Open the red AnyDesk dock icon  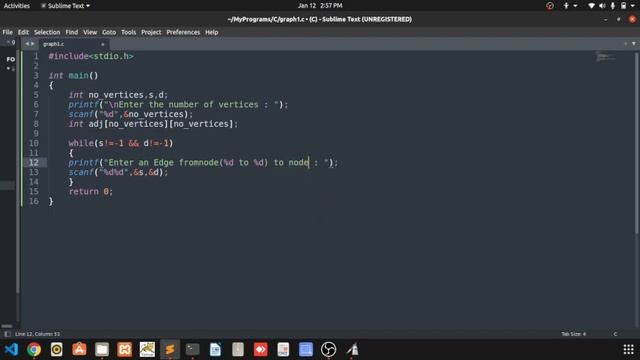click(260, 349)
